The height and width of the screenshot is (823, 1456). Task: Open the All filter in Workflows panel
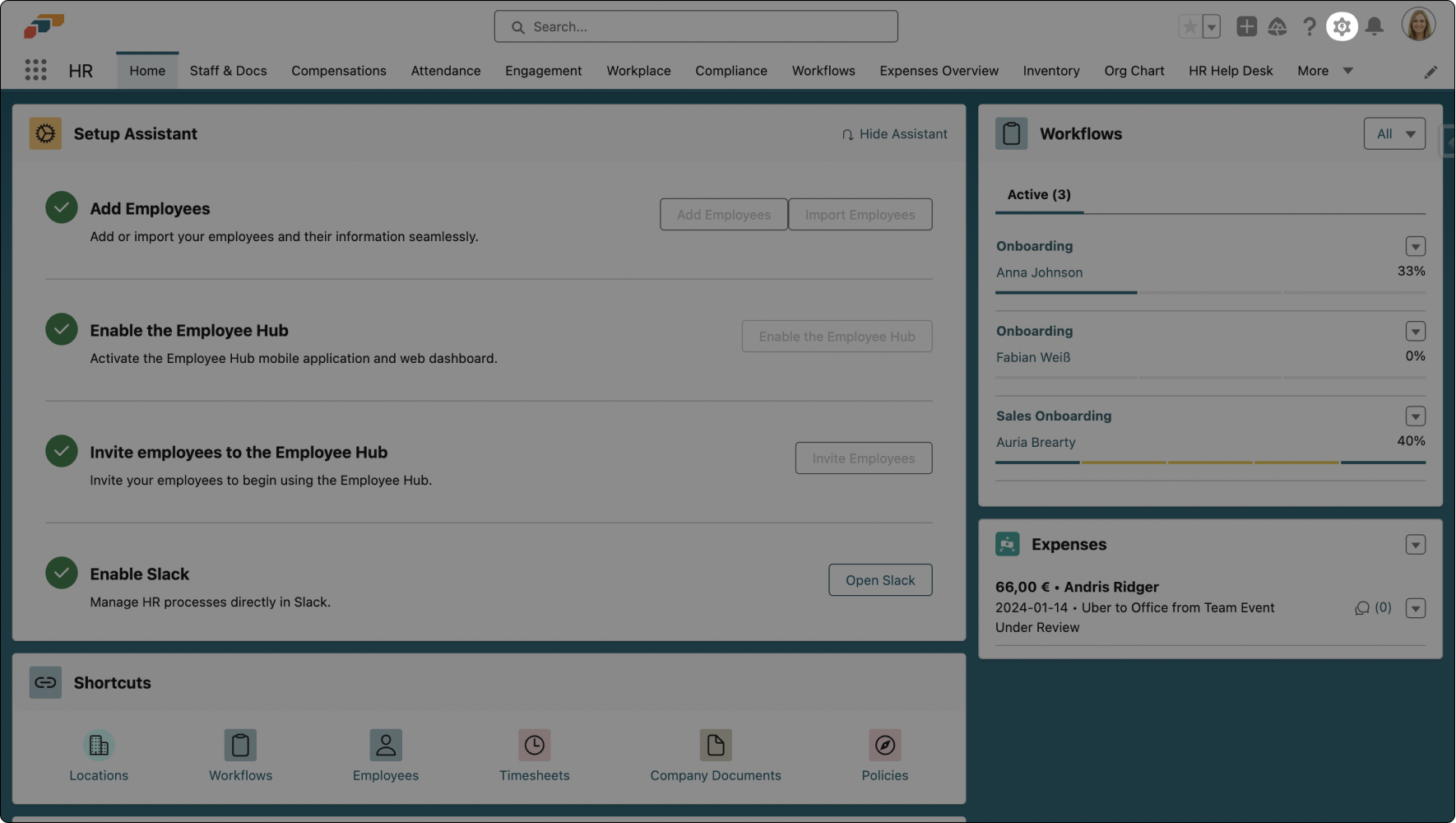[1394, 133]
